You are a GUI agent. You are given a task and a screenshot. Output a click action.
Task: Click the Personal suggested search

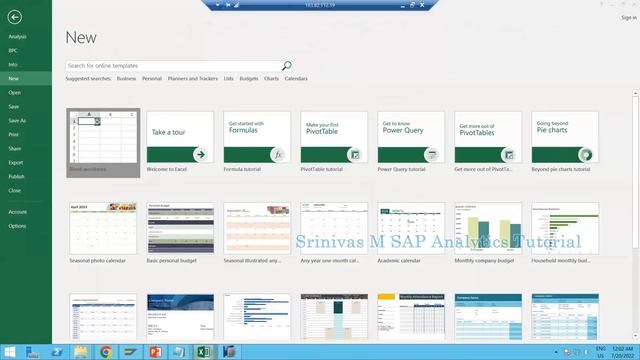click(152, 78)
